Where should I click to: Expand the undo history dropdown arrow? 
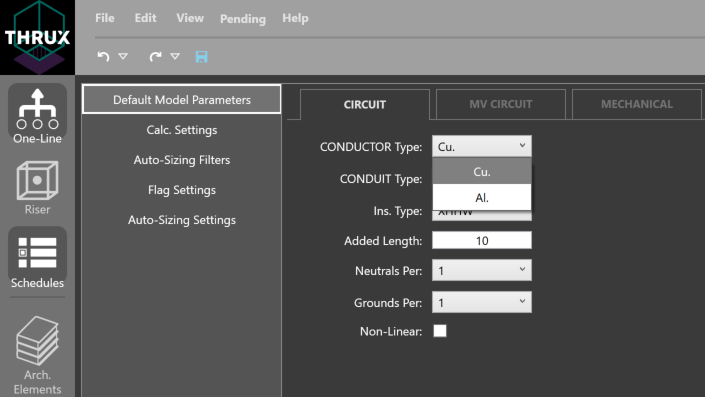pyautogui.click(x=123, y=57)
